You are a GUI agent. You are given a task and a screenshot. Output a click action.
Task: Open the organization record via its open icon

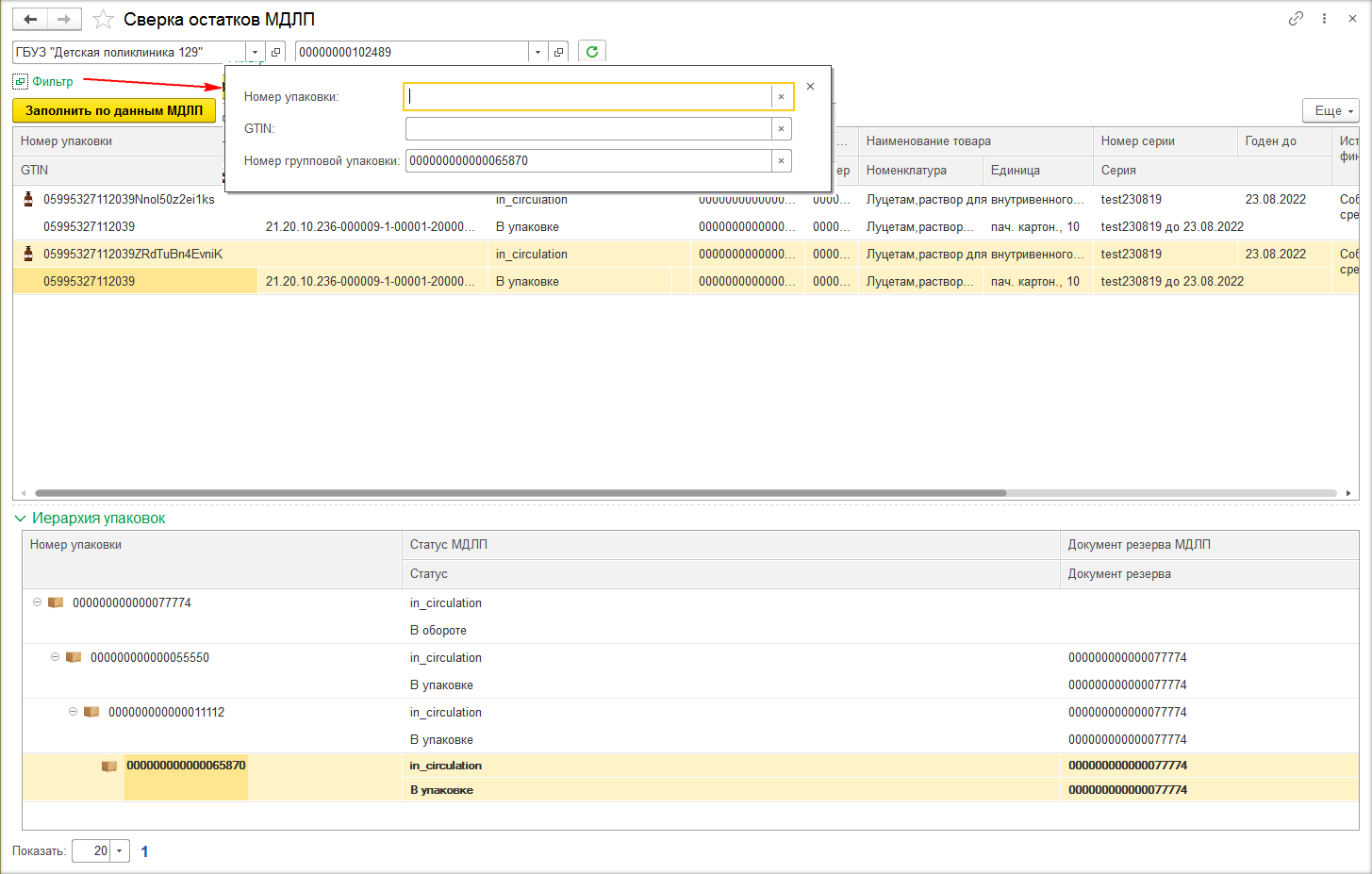pos(275,52)
